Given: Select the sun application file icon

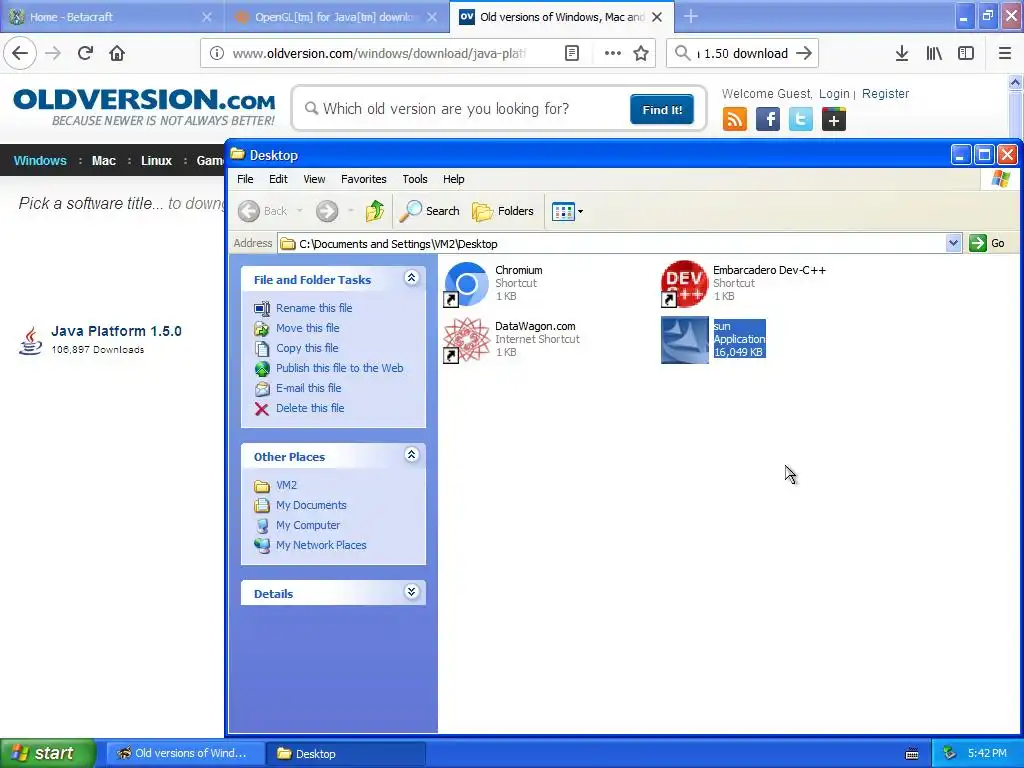Looking at the screenshot, I should click(x=684, y=340).
